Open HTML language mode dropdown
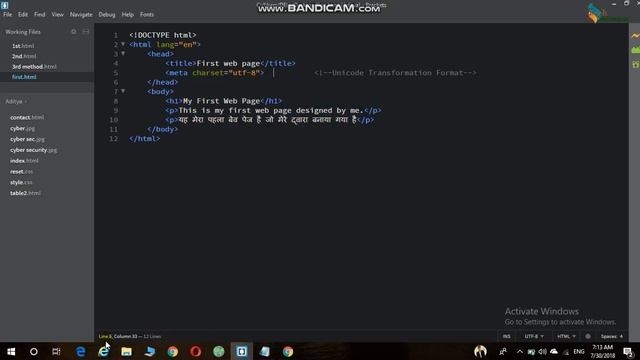 pos(566,336)
